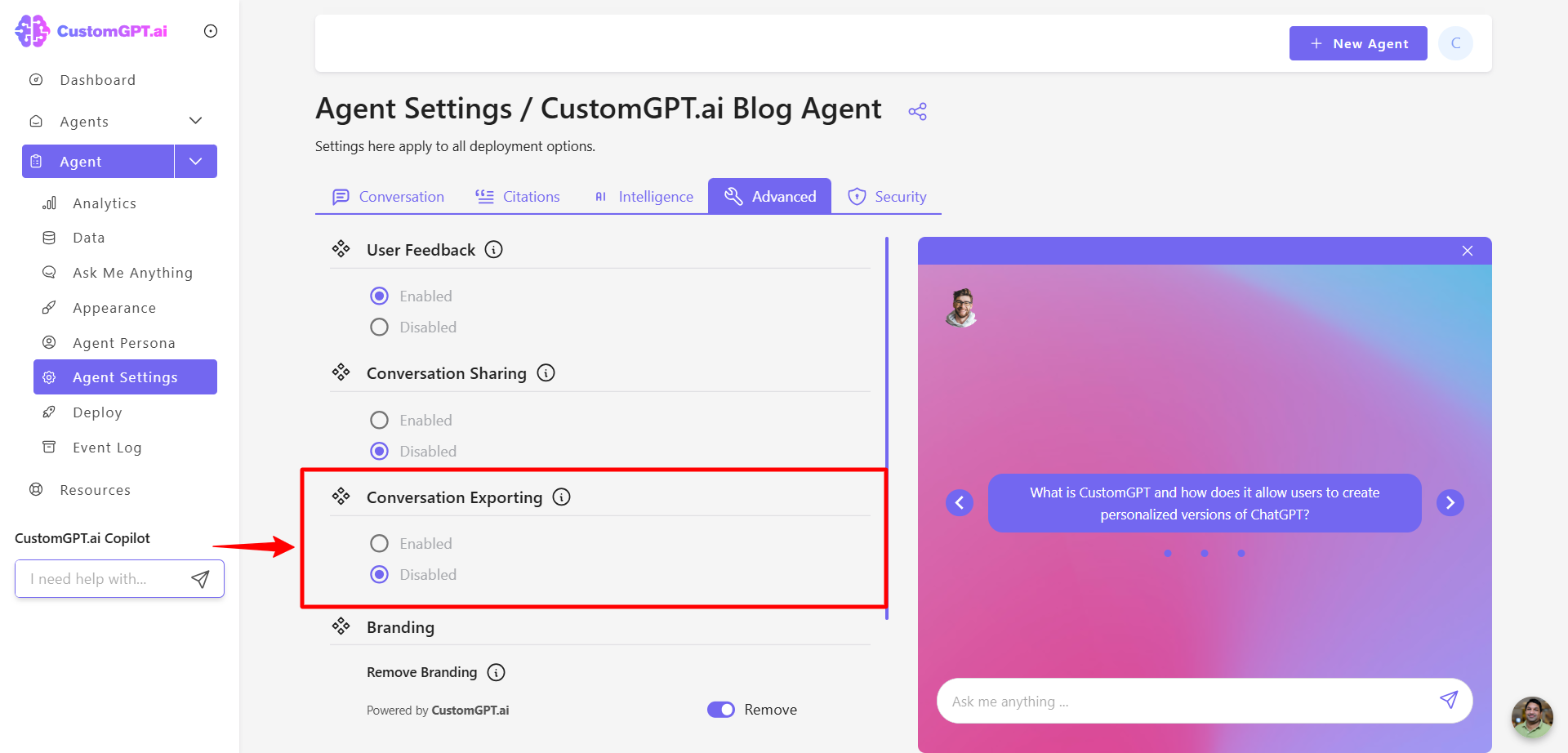Image resolution: width=1568 pixels, height=753 pixels.
Task: Click the Resources lifebuoy icon
Action: click(x=36, y=490)
